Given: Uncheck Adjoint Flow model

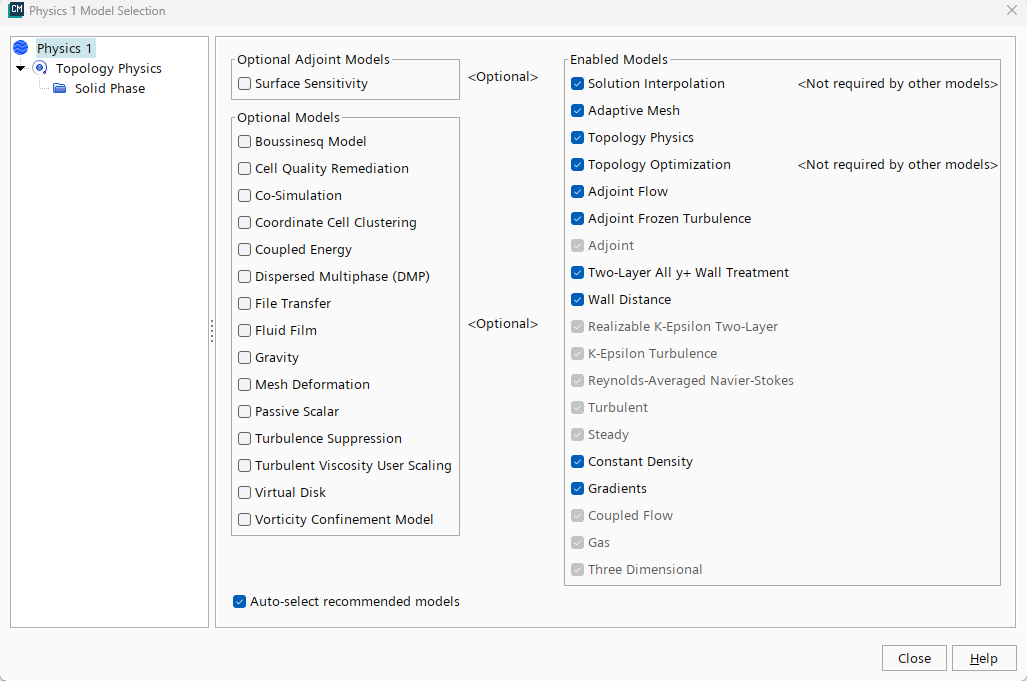Looking at the screenshot, I should (577, 192).
